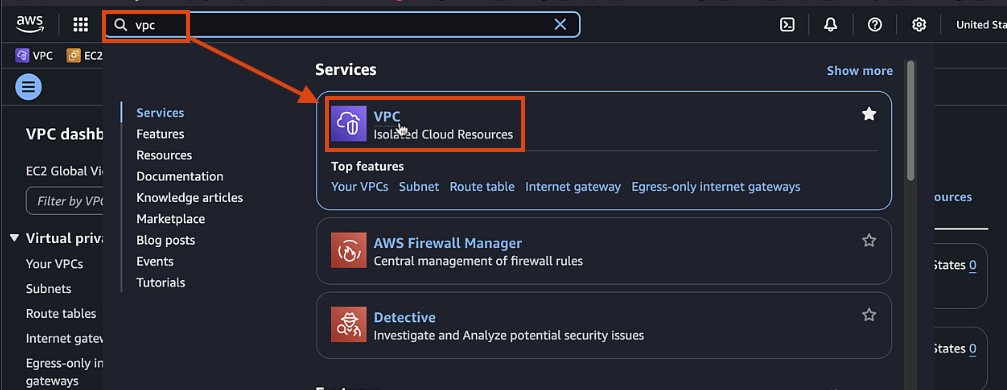Open Subnet top feature link
The width and height of the screenshot is (1007, 390).
point(419,186)
